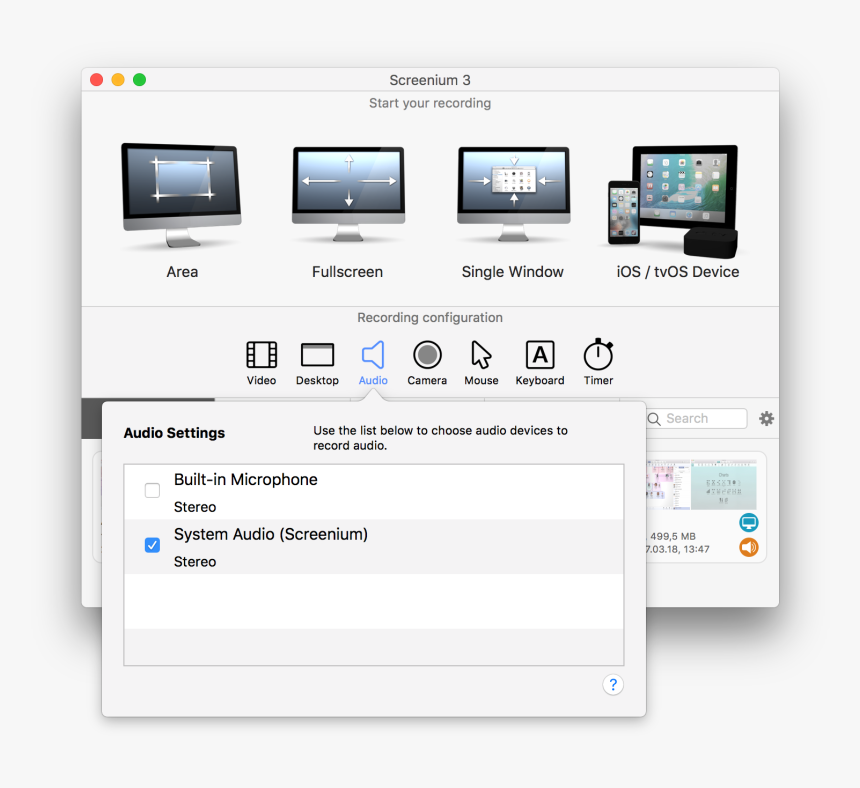Click the 499,5 MB file size text

coord(673,536)
